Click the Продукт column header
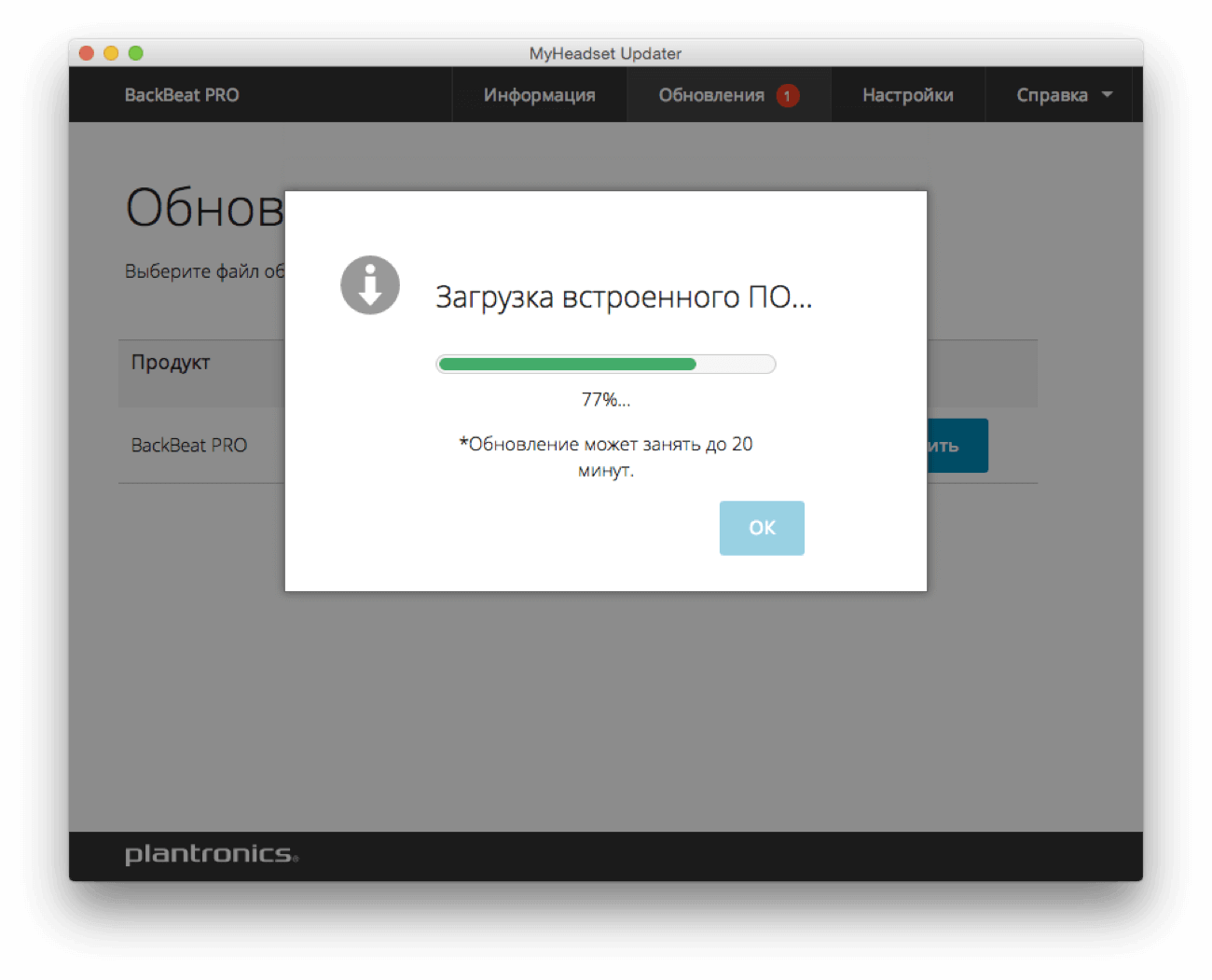The width and height of the screenshot is (1212, 980). pos(171,362)
